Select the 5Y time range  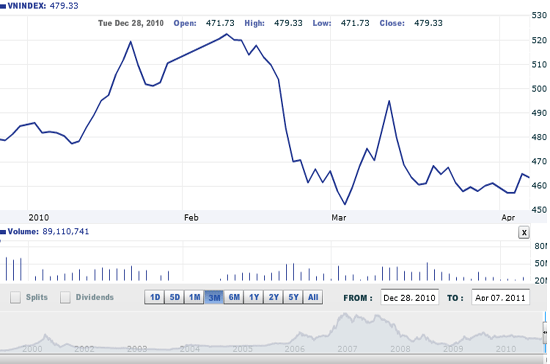[x=293, y=297]
